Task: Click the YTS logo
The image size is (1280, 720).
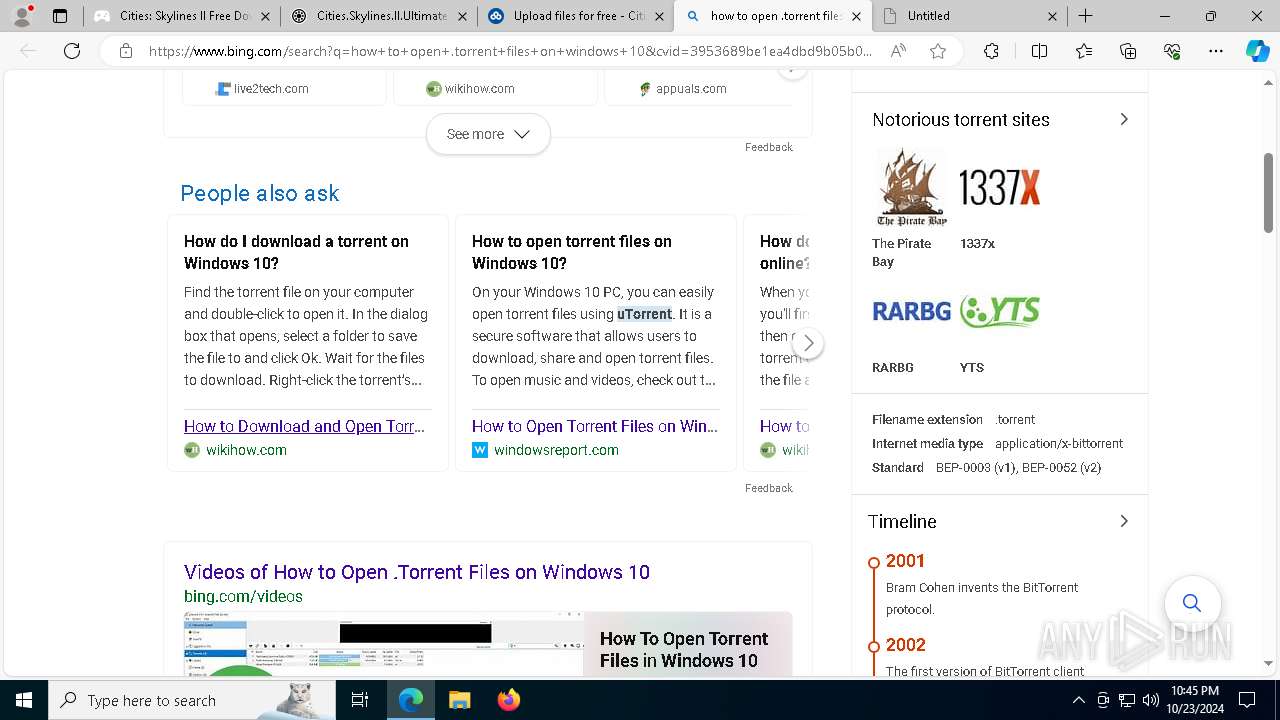Action: 1000,311
